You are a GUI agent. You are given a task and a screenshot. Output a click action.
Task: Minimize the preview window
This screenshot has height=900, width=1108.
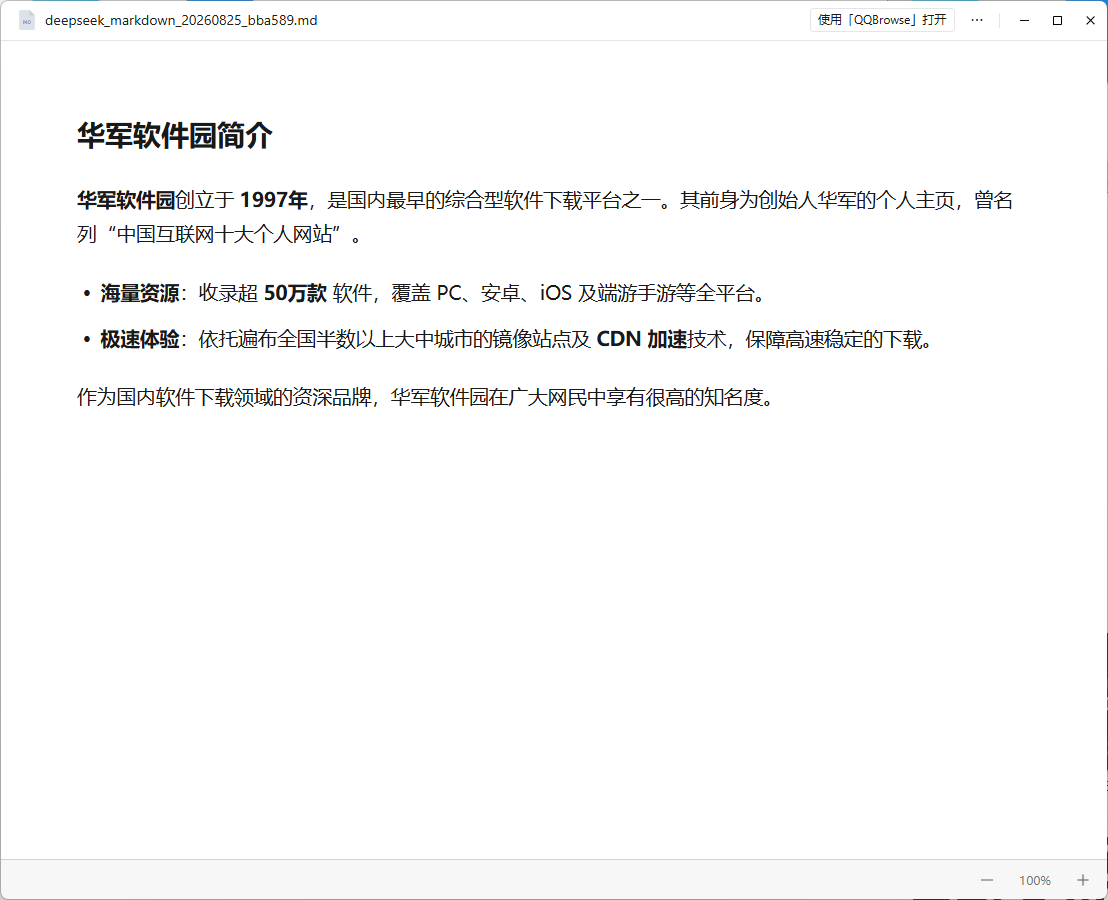point(1024,20)
